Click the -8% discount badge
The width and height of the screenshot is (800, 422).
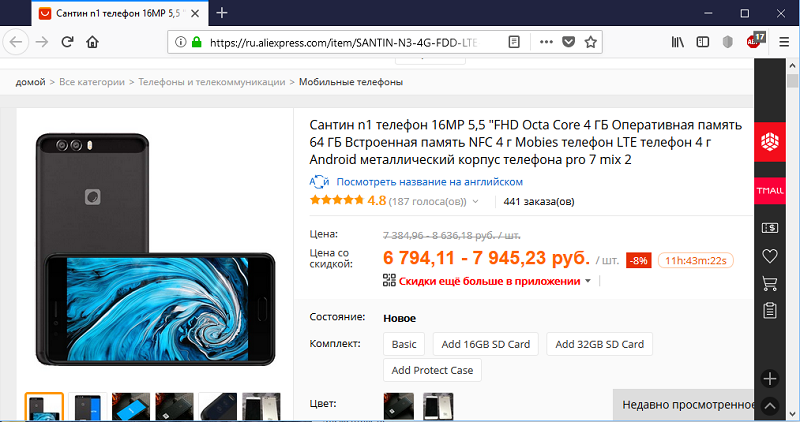[638, 260]
